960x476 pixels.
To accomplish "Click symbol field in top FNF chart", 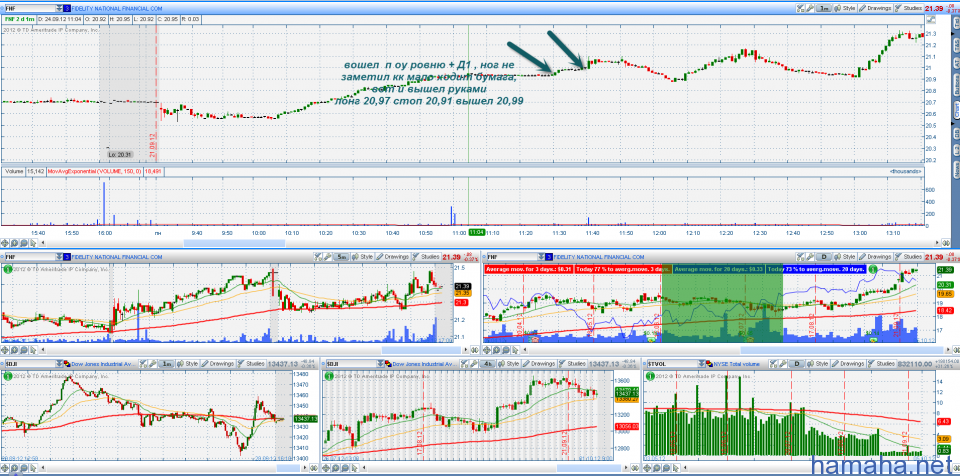I will tap(30, 8).
